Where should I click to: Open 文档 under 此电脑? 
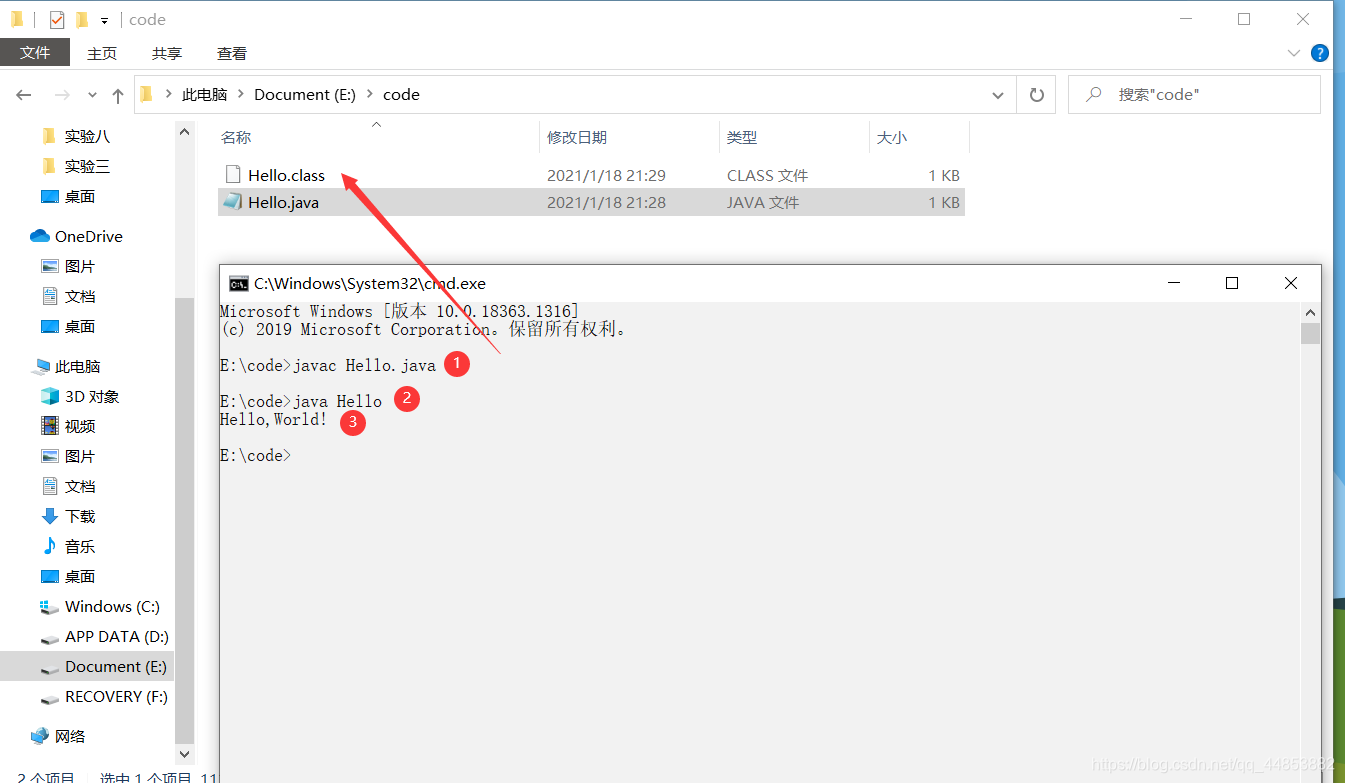point(79,486)
